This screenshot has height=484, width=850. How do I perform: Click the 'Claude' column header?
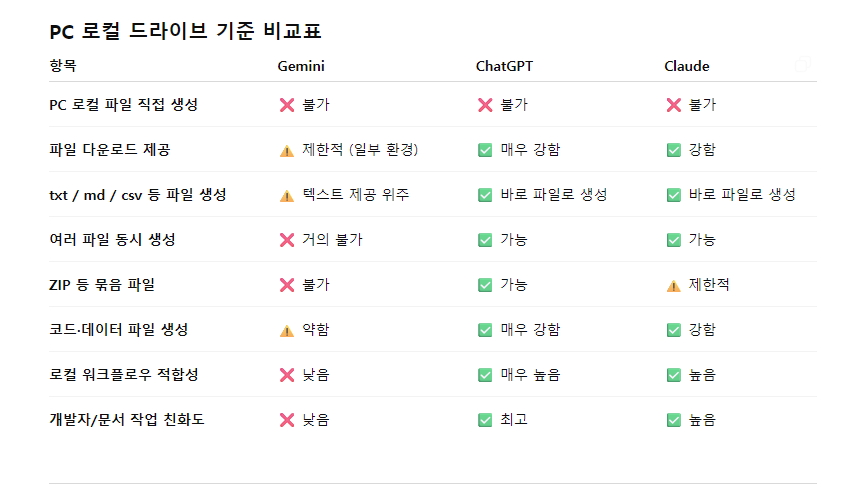(x=687, y=66)
